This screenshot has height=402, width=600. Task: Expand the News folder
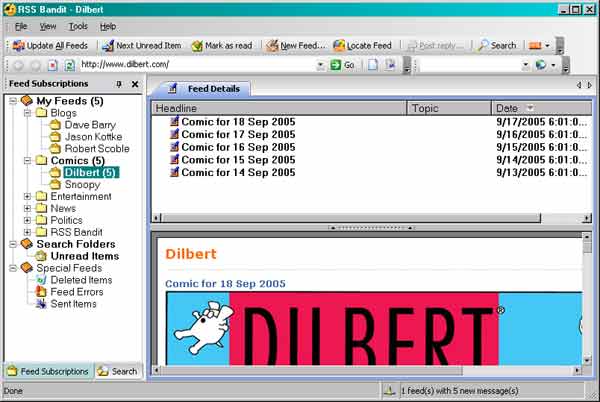pos(27,208)
